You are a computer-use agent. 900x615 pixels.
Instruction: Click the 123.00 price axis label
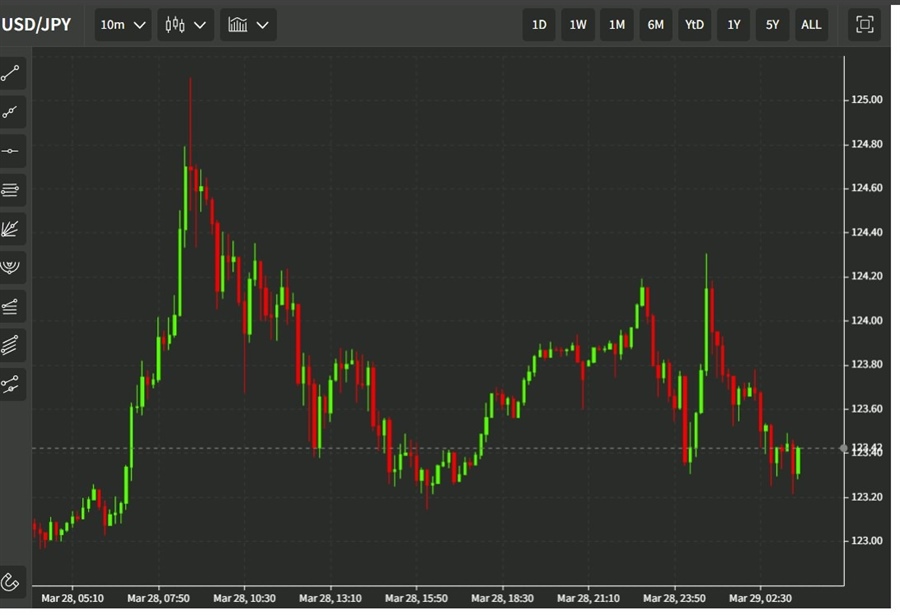(x=867, y=541)
